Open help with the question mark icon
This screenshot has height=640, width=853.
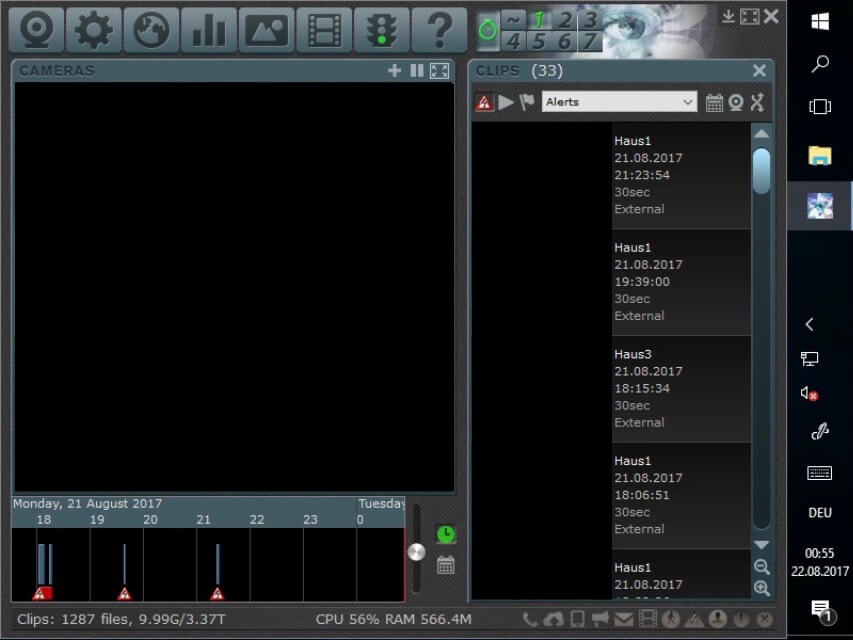(438, 30)
